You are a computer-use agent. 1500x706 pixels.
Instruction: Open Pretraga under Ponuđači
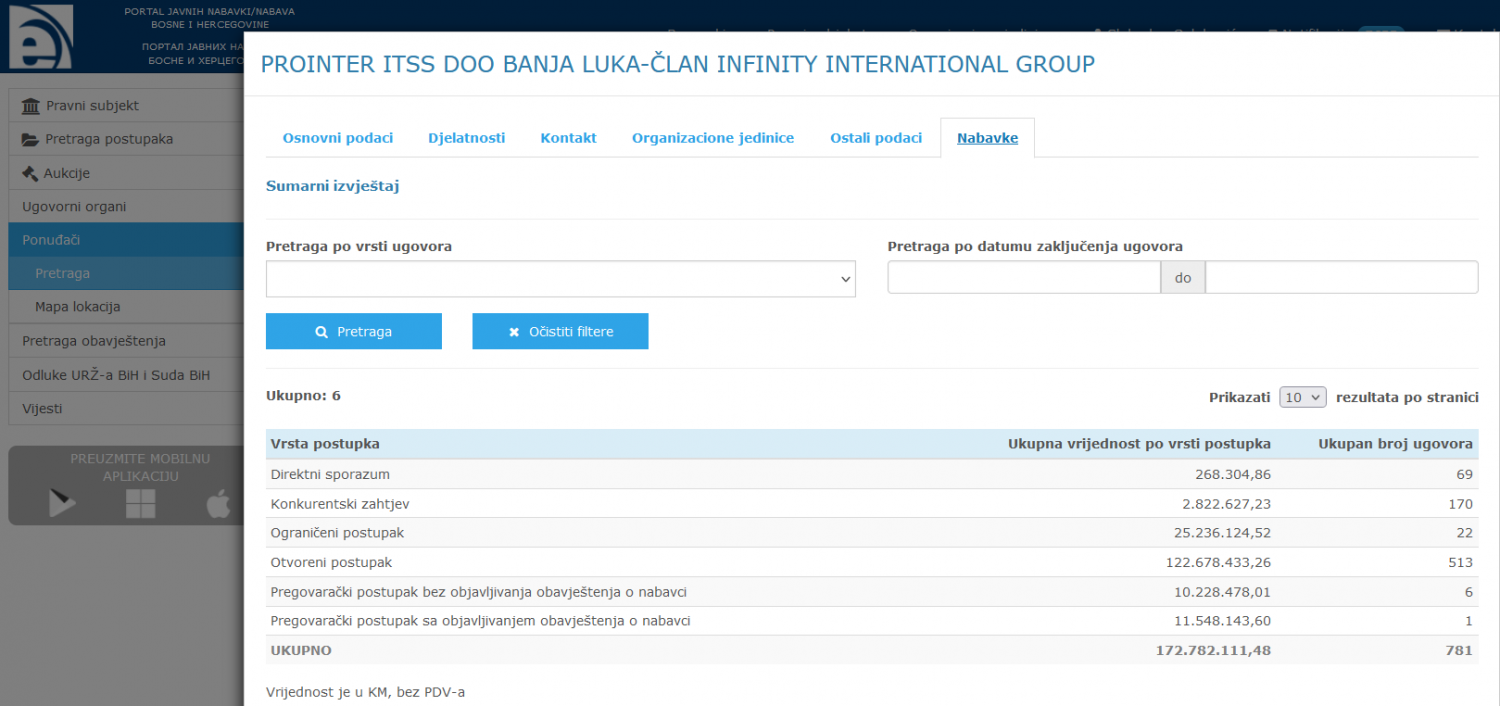[x=126, y=273]
